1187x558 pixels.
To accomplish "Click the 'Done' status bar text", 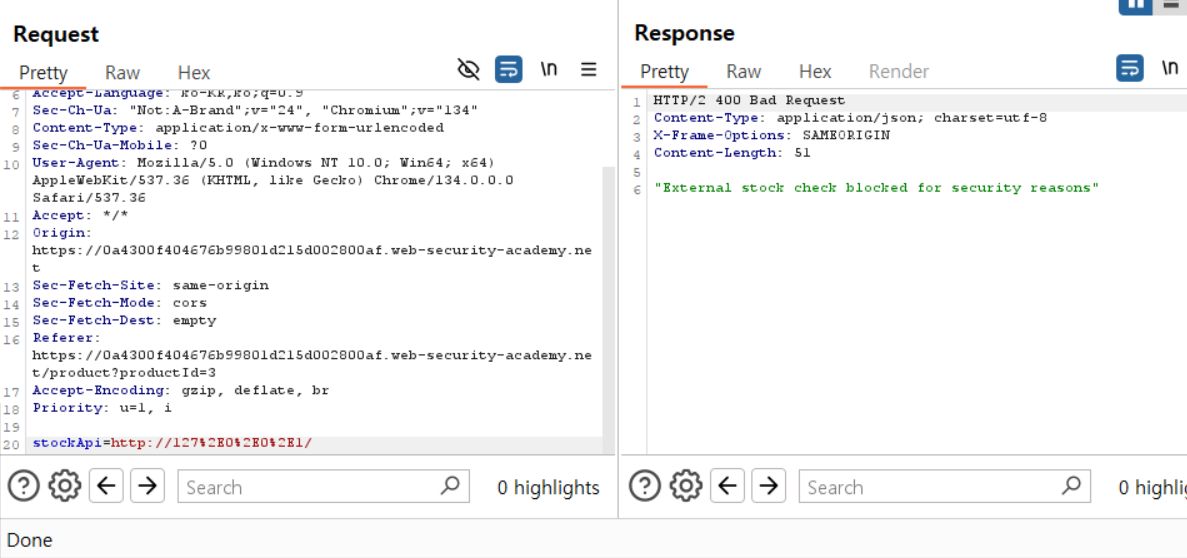I will [30, 541].
